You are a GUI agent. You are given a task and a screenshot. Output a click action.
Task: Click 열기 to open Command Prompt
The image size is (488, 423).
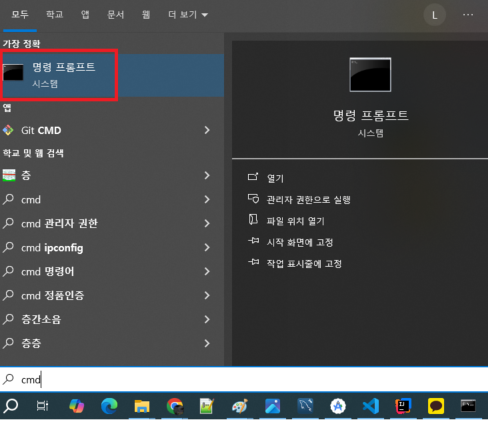tap(275, 178)
